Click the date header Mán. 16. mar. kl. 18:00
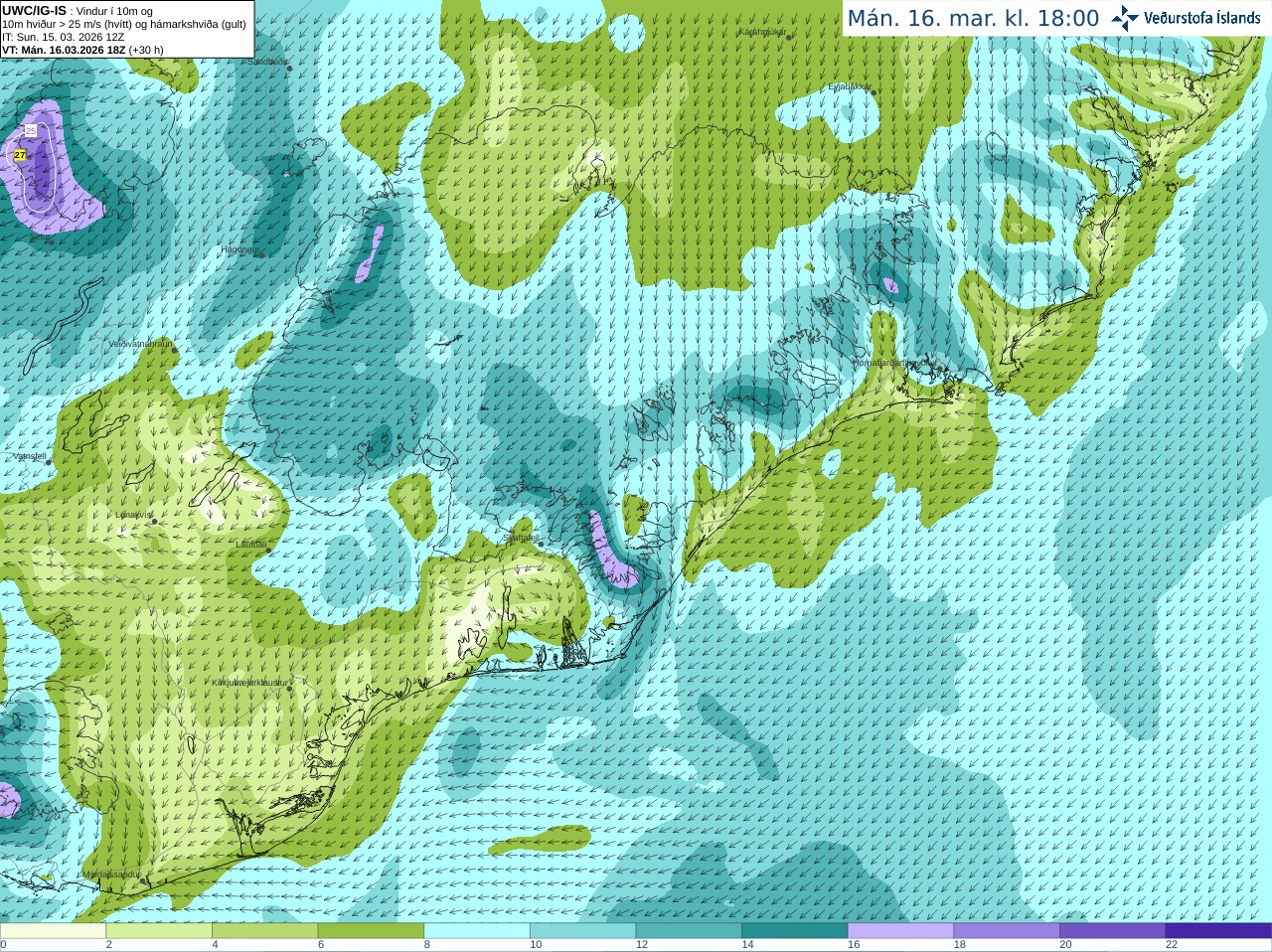This screenshot has height=952, width=1272. [973, 18]
